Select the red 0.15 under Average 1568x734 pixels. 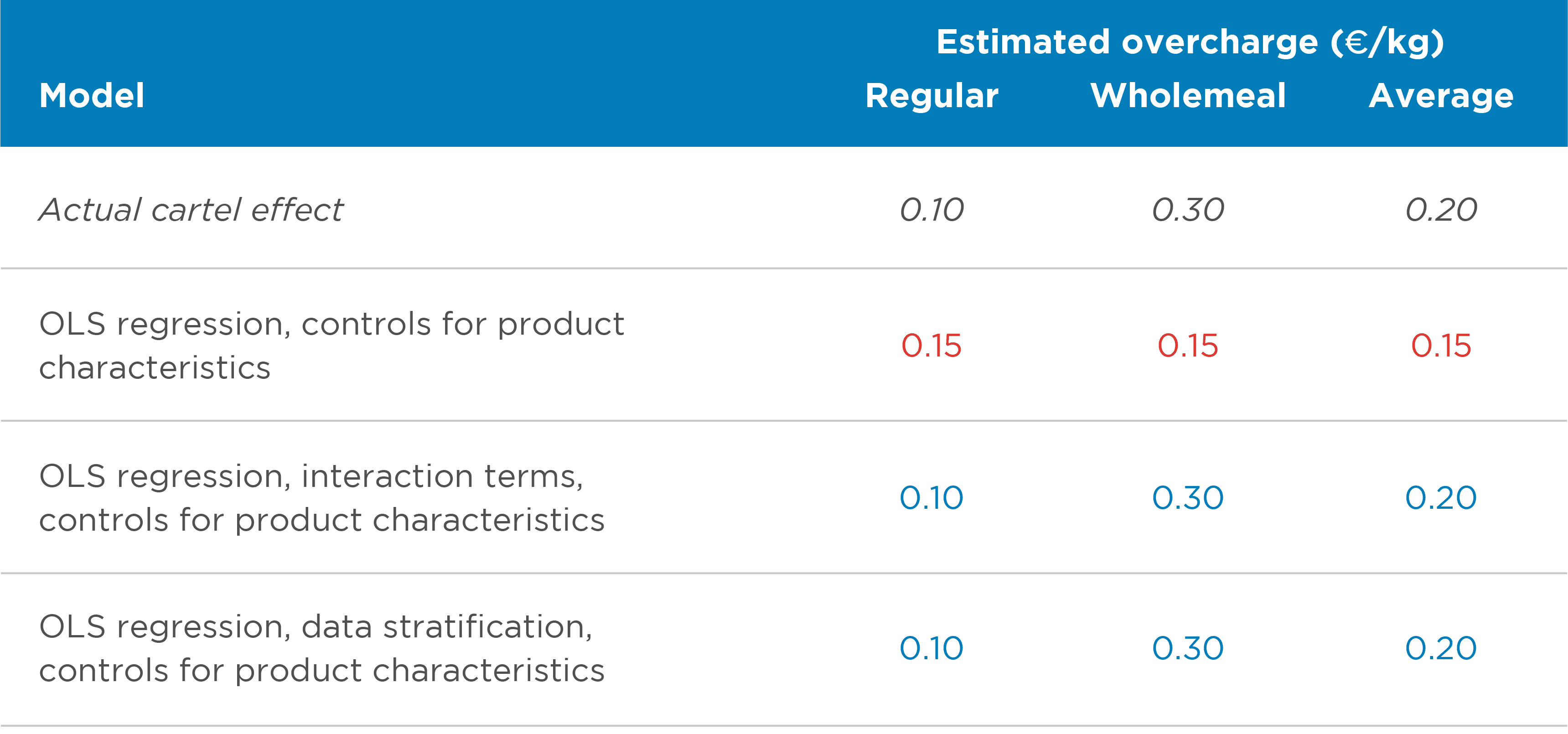[x=1441, y=346]
